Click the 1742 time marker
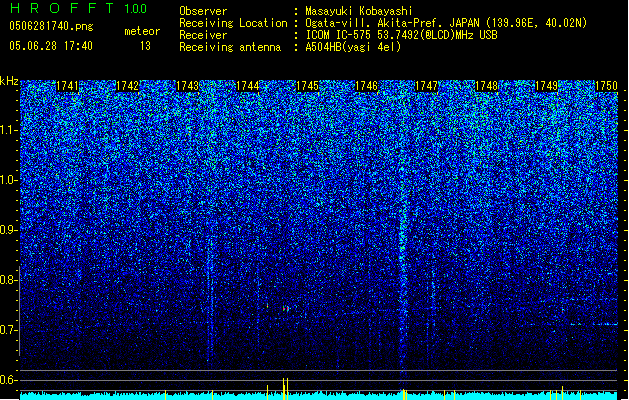This screenshot has height=400, width=629. tap(127, 86)
